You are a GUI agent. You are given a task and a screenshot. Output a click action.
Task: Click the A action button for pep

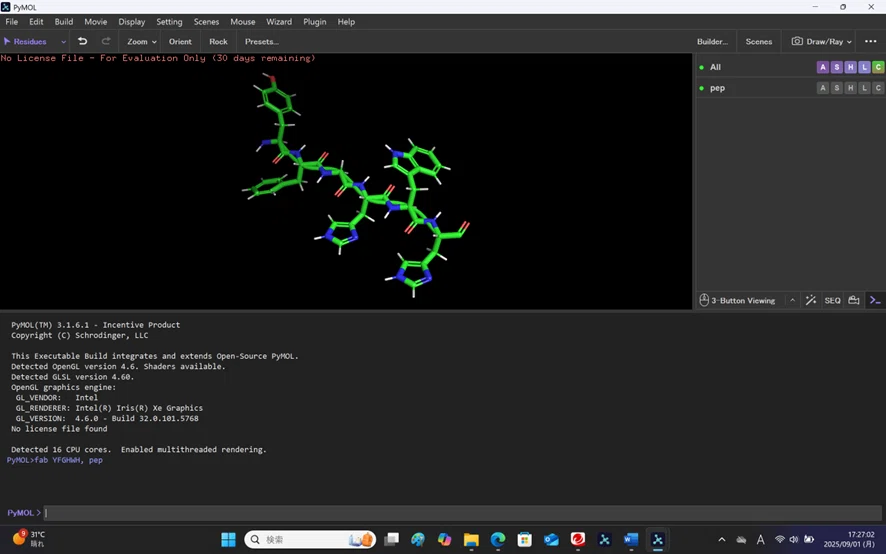(x=823, y=88)
